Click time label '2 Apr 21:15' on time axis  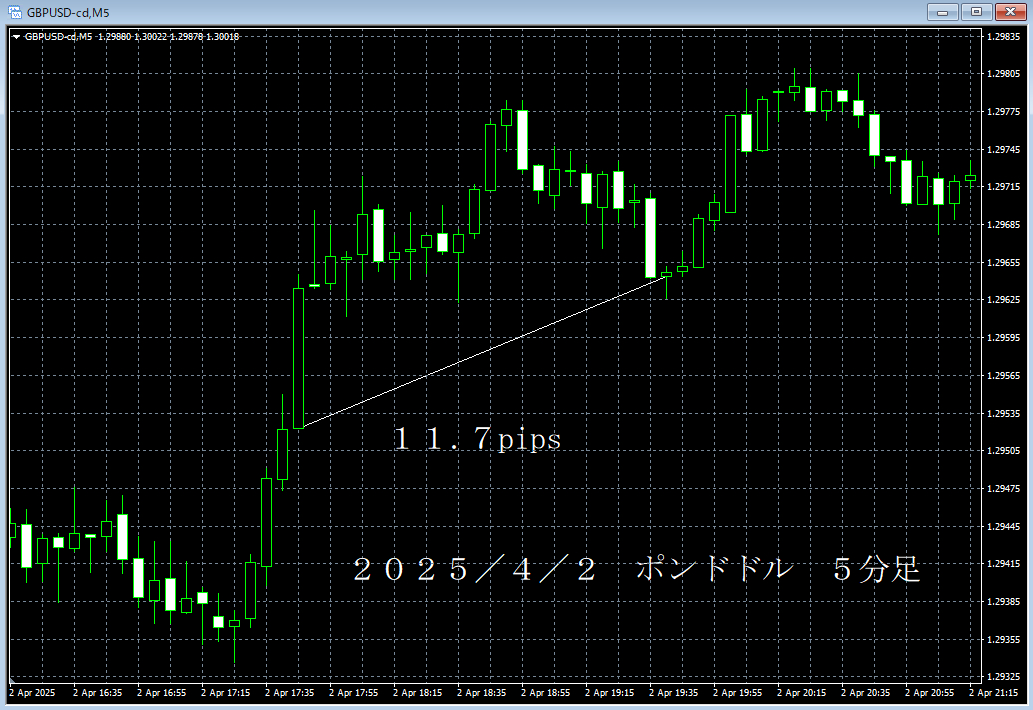click(993, 693)
